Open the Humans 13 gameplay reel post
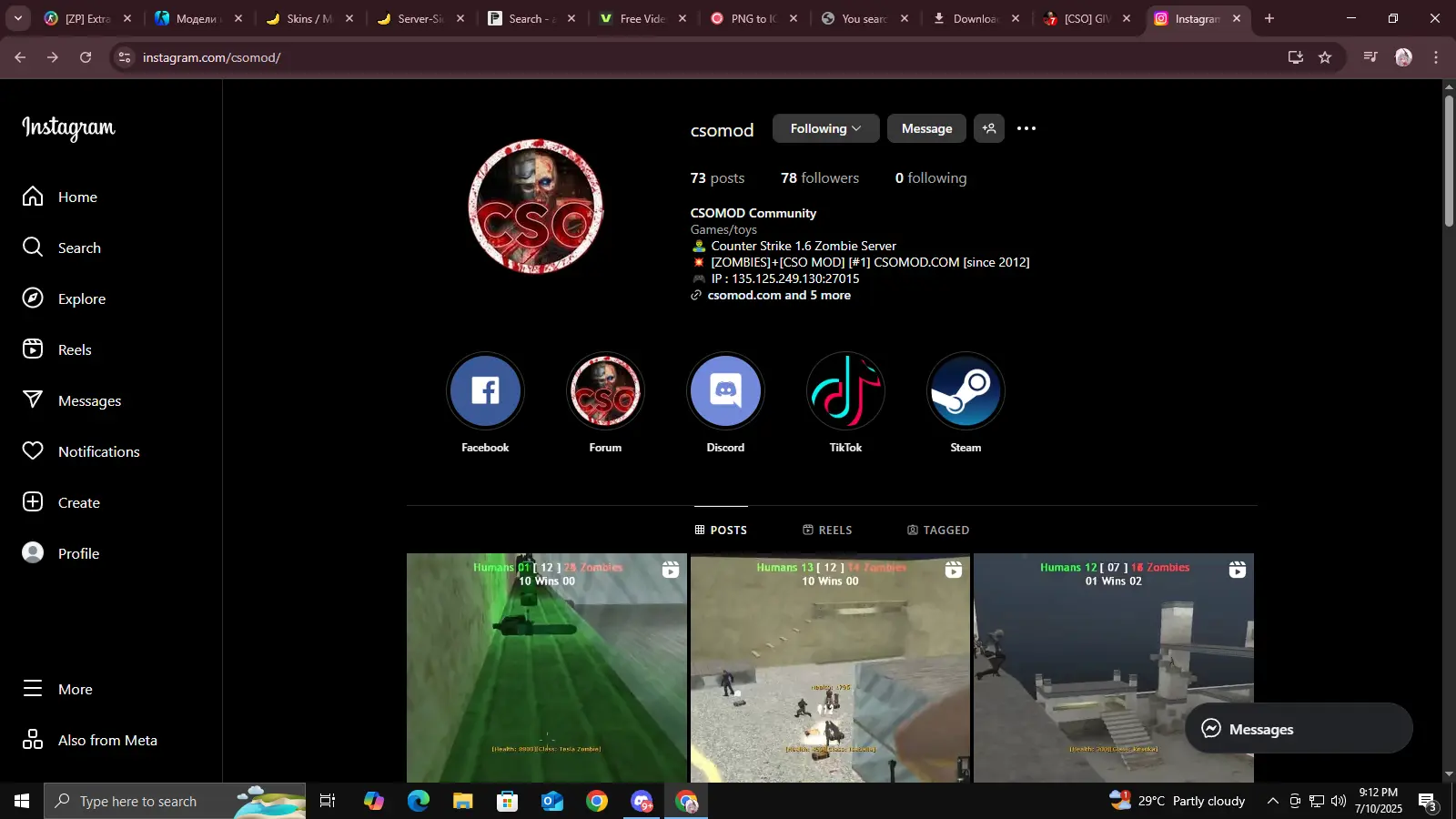This screenshot has height=819, width=1456. point(830,668)
